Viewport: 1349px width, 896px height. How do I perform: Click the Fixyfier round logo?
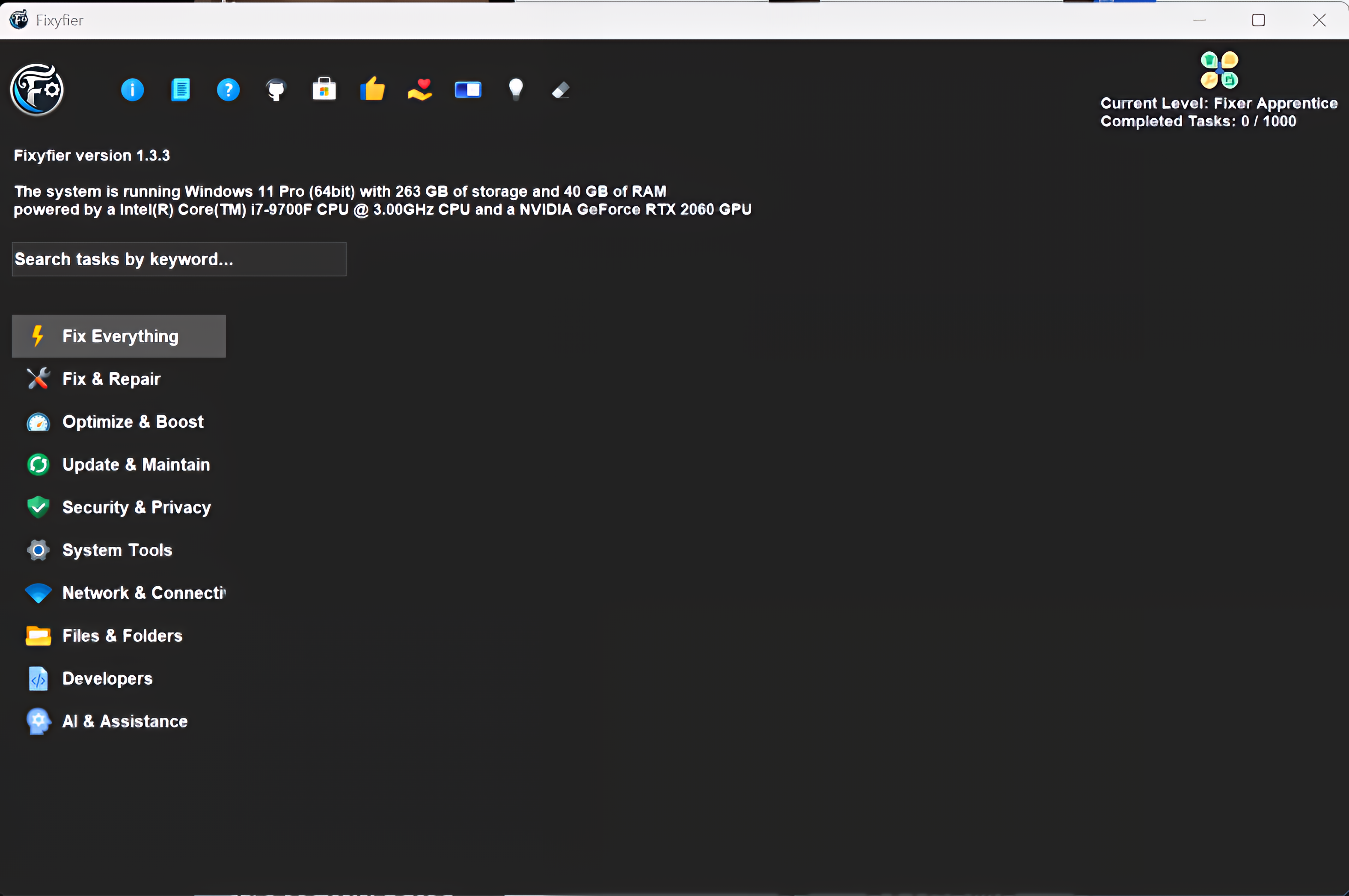tap(36, 90)
